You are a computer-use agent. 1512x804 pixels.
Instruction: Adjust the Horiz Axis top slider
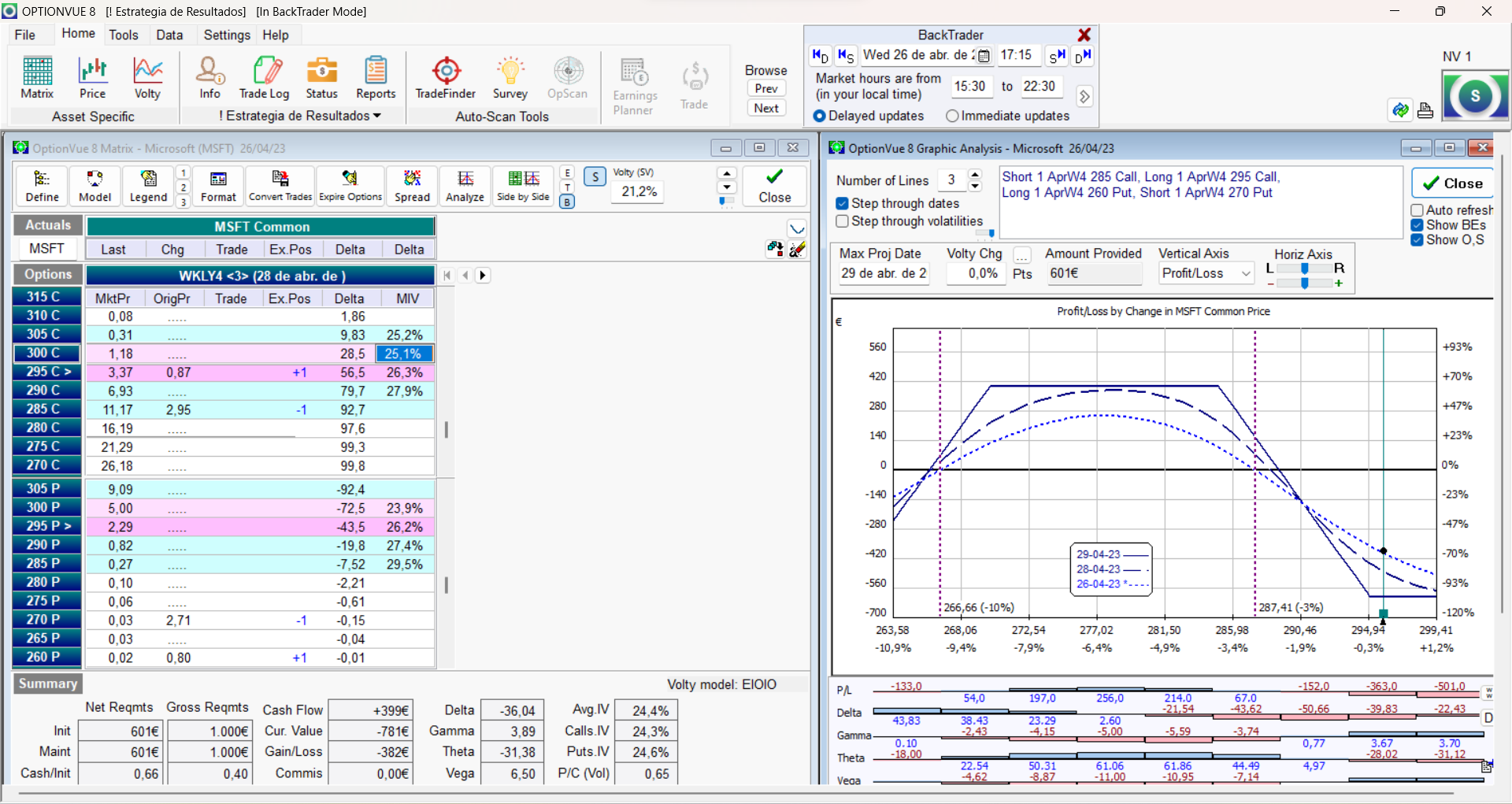(1304, 269)
